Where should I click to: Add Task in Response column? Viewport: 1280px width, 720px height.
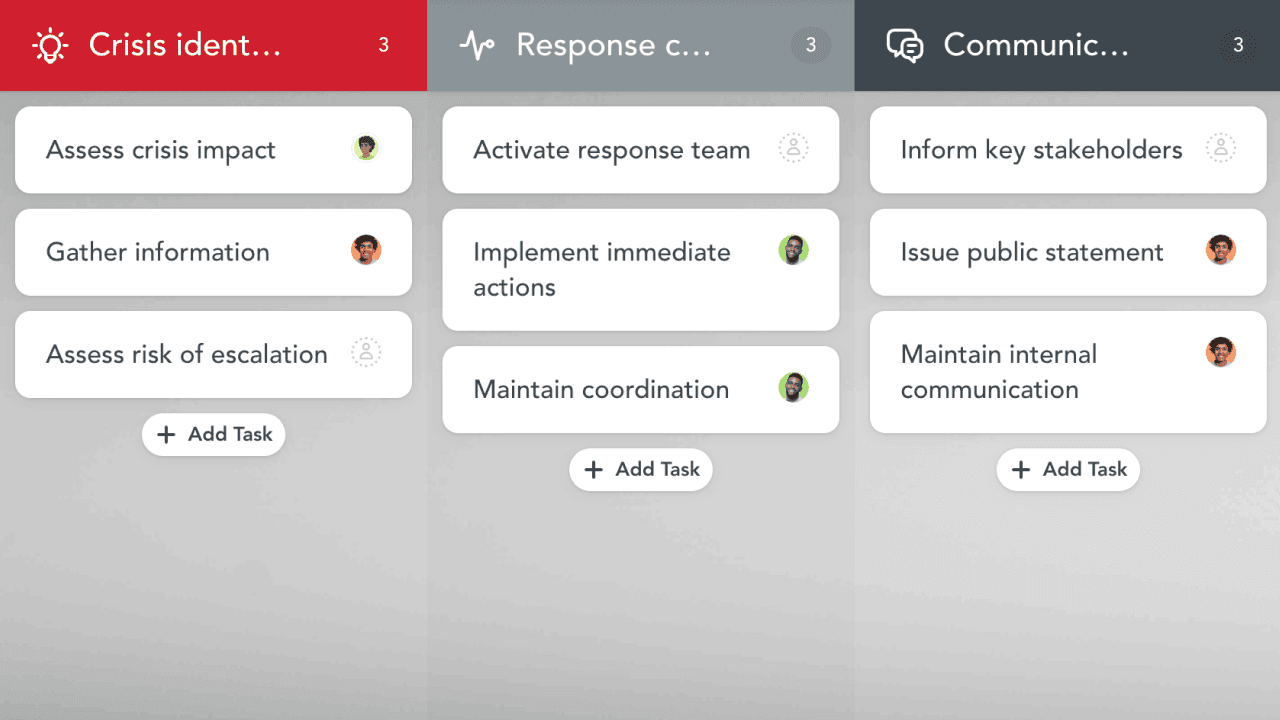pyautogui.click(x=641, y=469)
